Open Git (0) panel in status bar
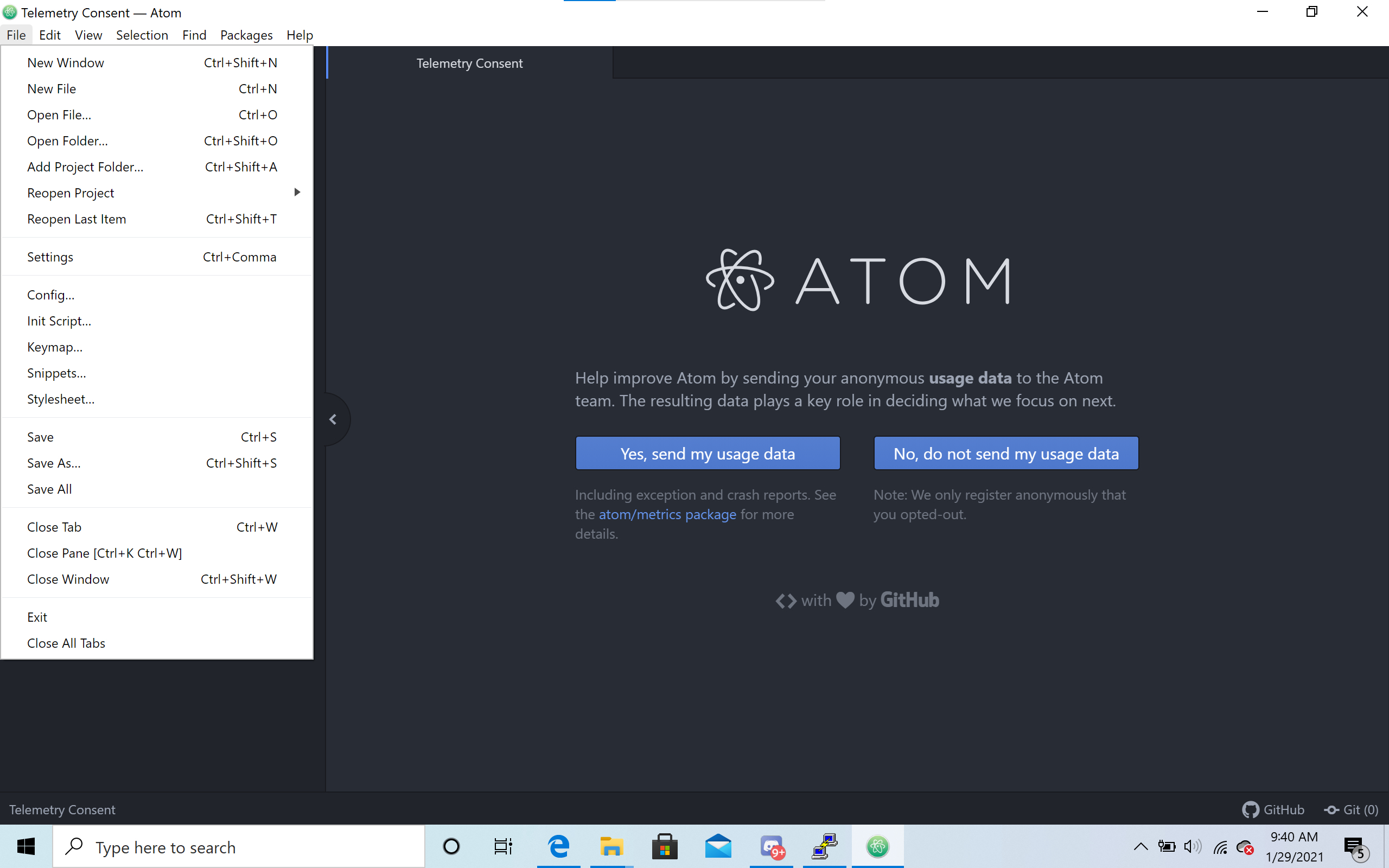The image size is (1389, 868). click(x=1351, y=809)
